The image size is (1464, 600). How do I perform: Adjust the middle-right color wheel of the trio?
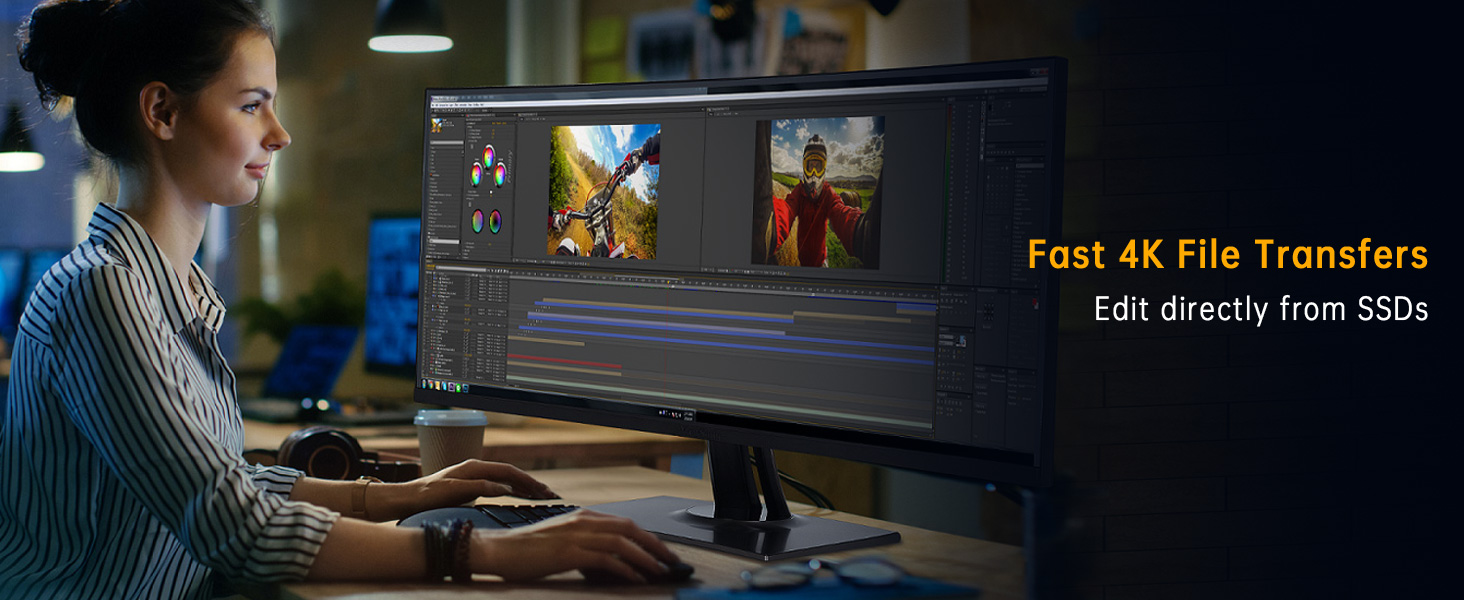(x=499, y=174)
